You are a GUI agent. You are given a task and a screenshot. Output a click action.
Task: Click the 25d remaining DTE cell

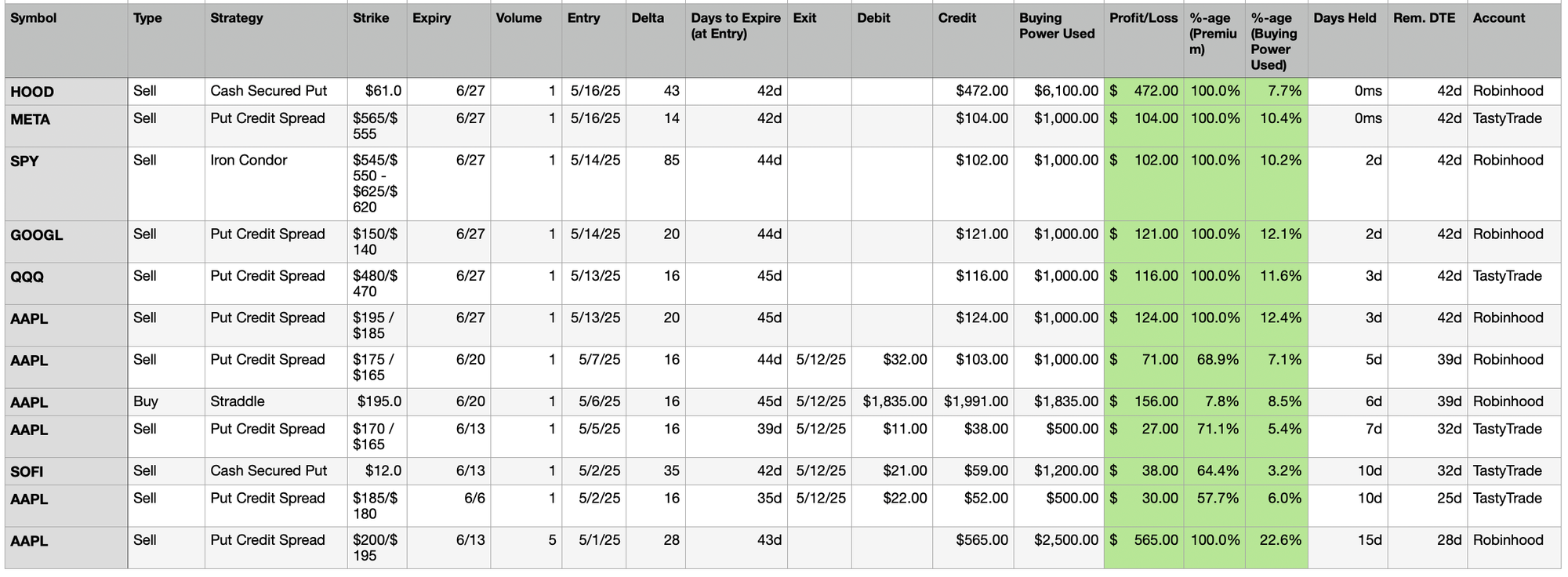click(1428, 506)
